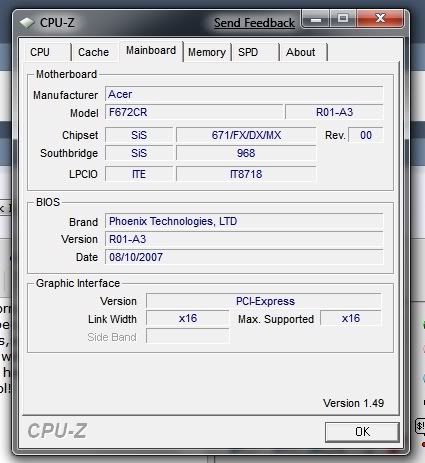Click the Manufacturer label
The height and width of the screenshot is (463, 425).
coord(65,95)
